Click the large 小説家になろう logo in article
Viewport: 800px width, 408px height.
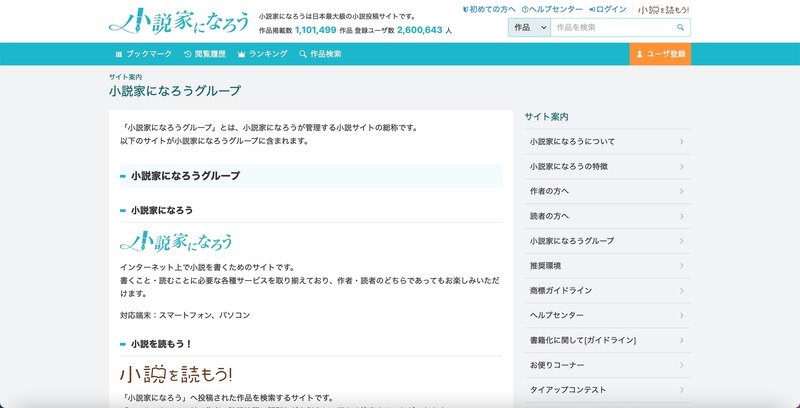177,241
